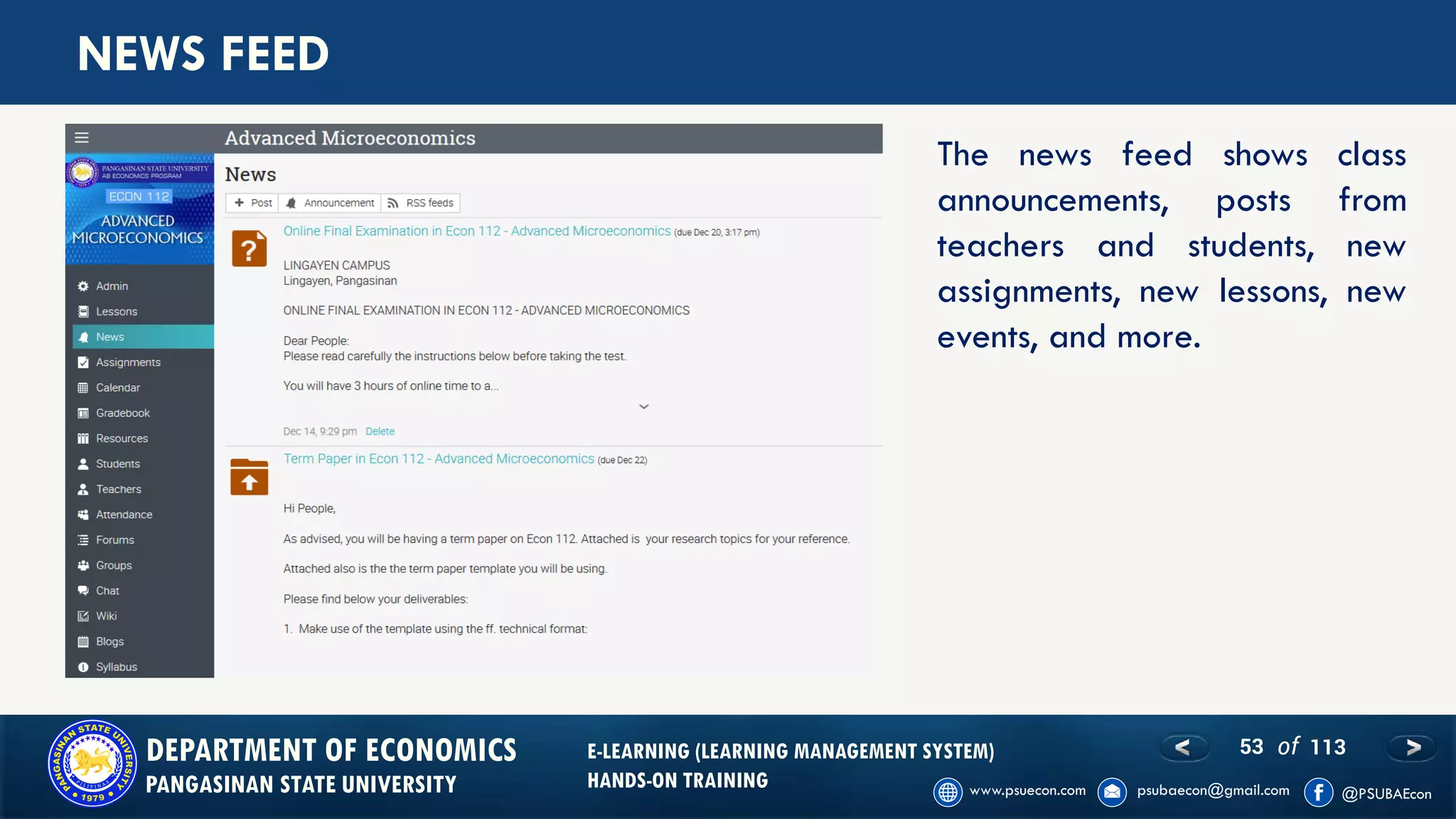
Task: Open Calendar in the sidebar
Action: click(143, 387)
